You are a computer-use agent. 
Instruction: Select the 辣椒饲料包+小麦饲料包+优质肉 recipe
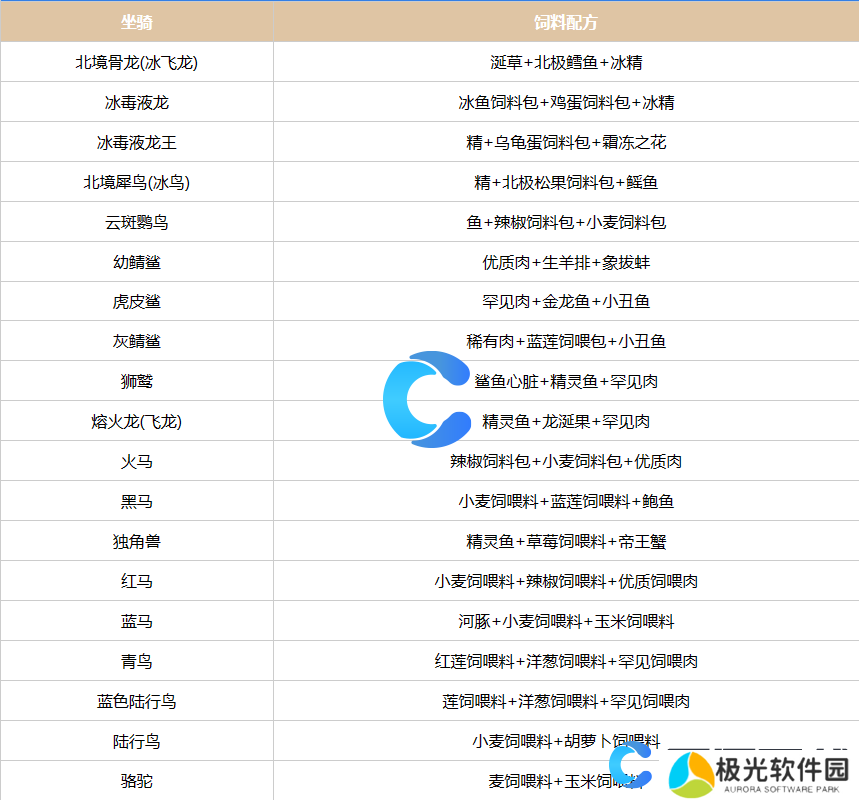(x=565, y=461)
